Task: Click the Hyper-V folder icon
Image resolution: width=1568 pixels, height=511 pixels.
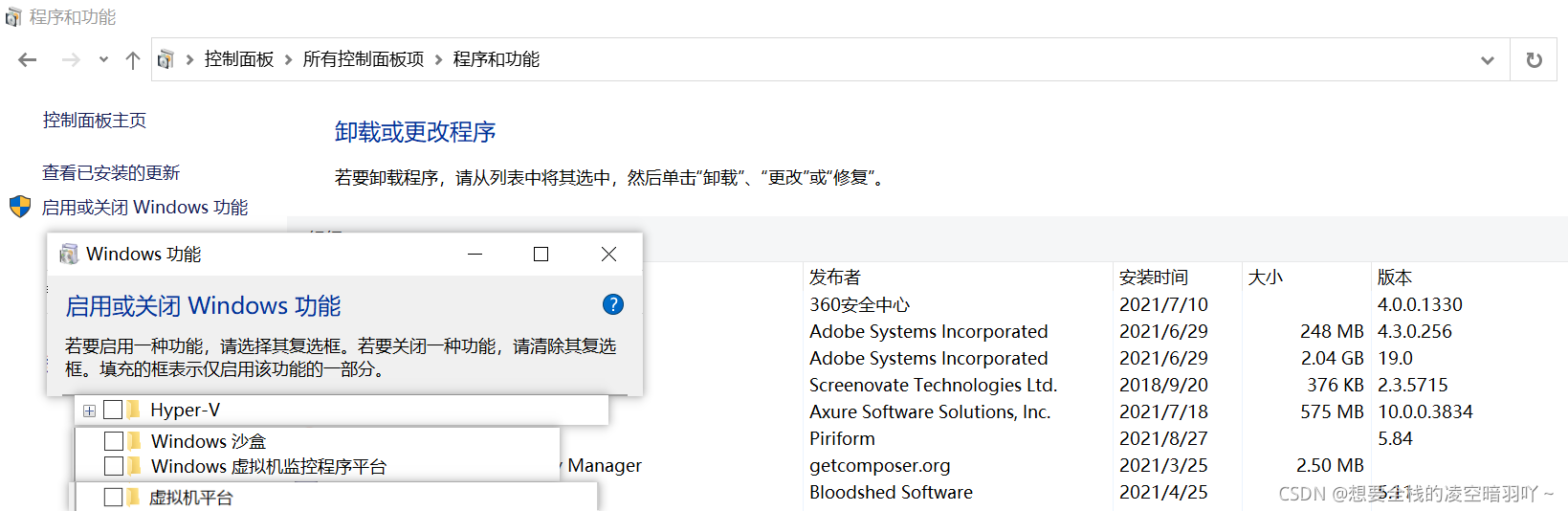Action: tap(134, 410)
